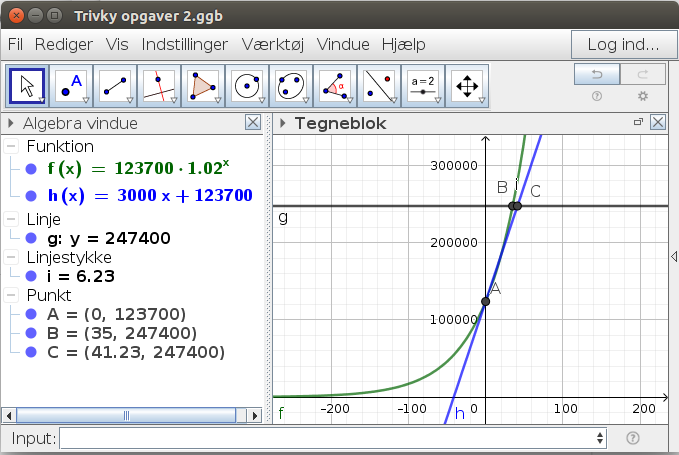679x455 pixels.
Task: Click Algebra panel horizontal scrollbar thumb
Action: 126,416
